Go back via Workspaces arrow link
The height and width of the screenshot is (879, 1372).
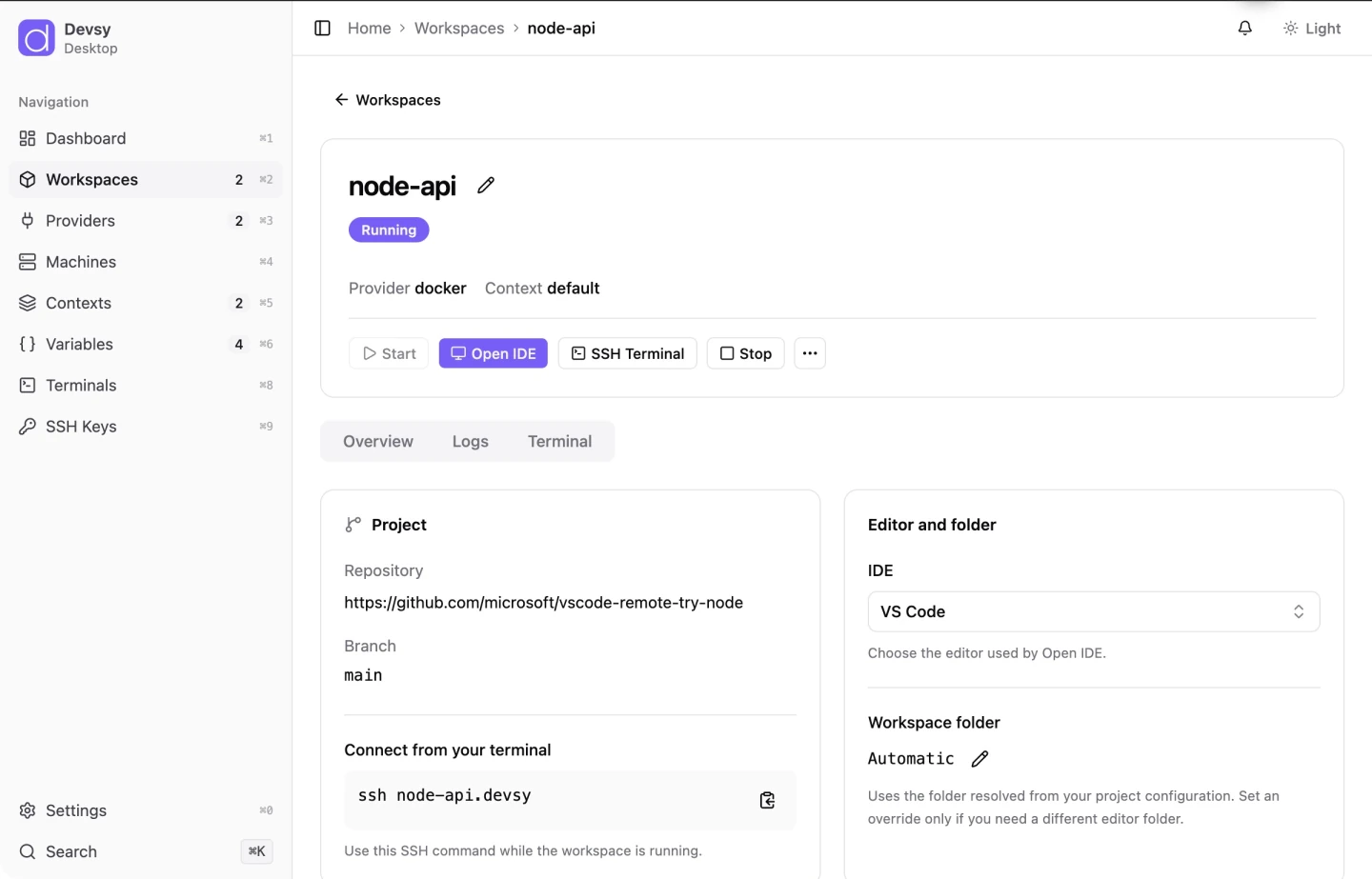(387, 100)
